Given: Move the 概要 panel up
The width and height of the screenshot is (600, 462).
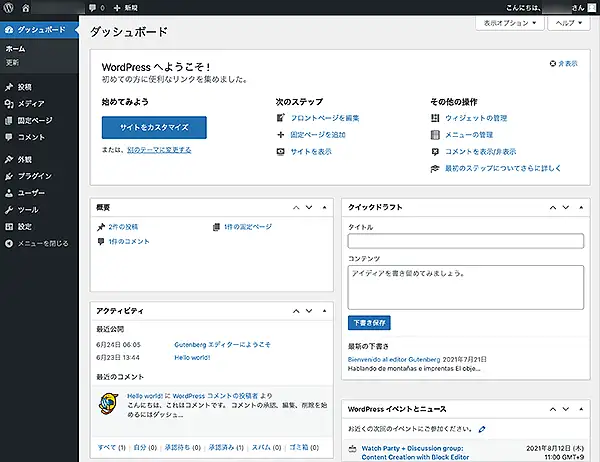Looking at the screenshot, I should [296, 207].
